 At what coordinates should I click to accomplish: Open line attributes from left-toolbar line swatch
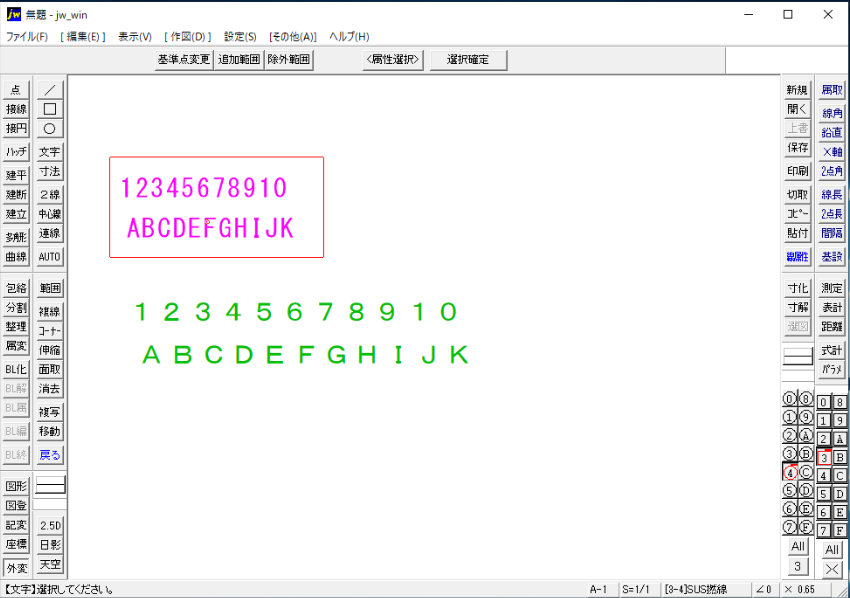pos(50,485)
